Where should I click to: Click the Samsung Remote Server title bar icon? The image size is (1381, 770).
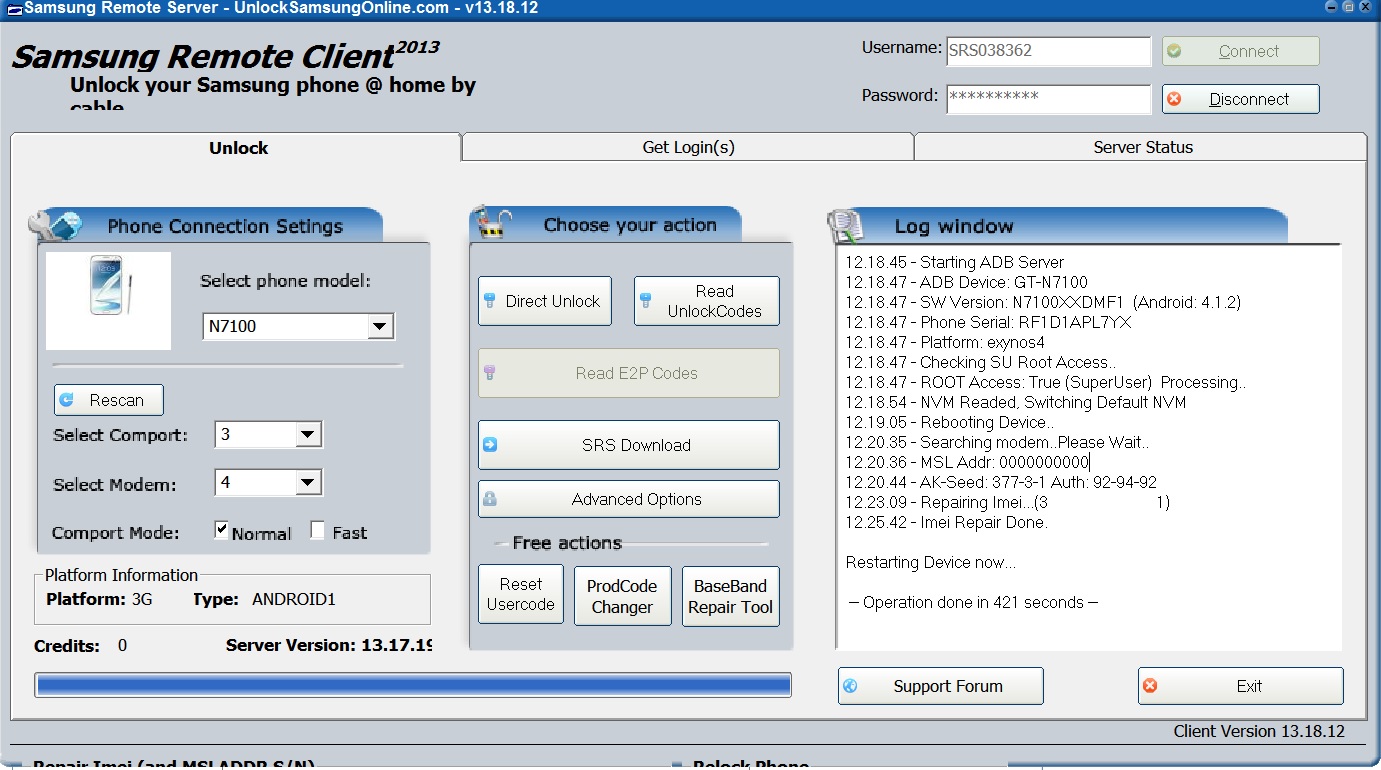coord(13,8)
